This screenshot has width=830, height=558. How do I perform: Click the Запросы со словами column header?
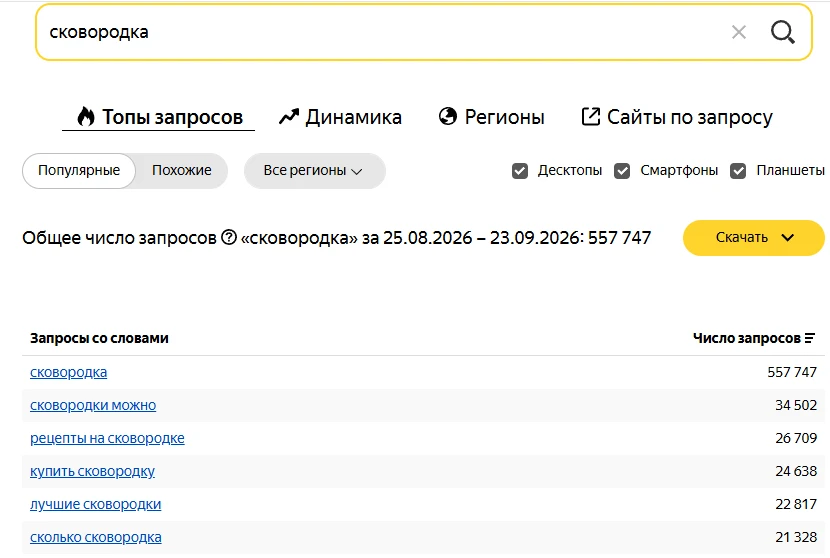pyautogui.click(x=100, y=338)
